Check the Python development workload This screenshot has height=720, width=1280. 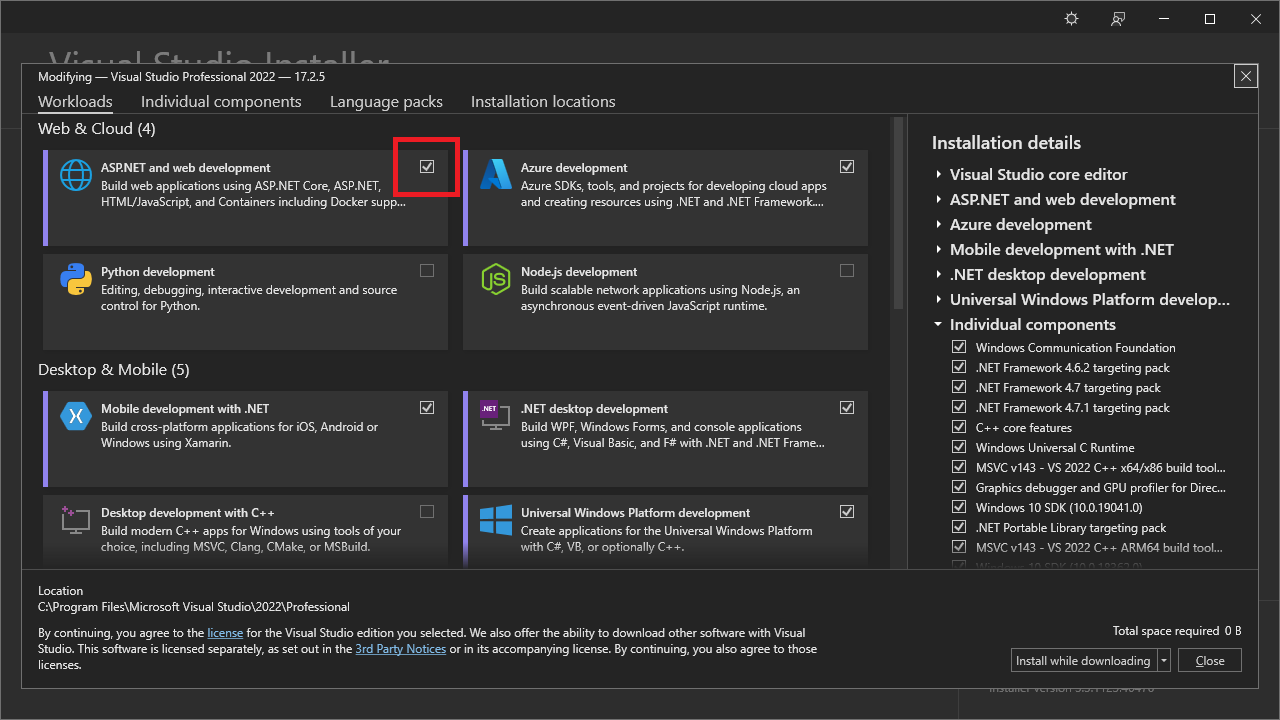tap(427, 271)
